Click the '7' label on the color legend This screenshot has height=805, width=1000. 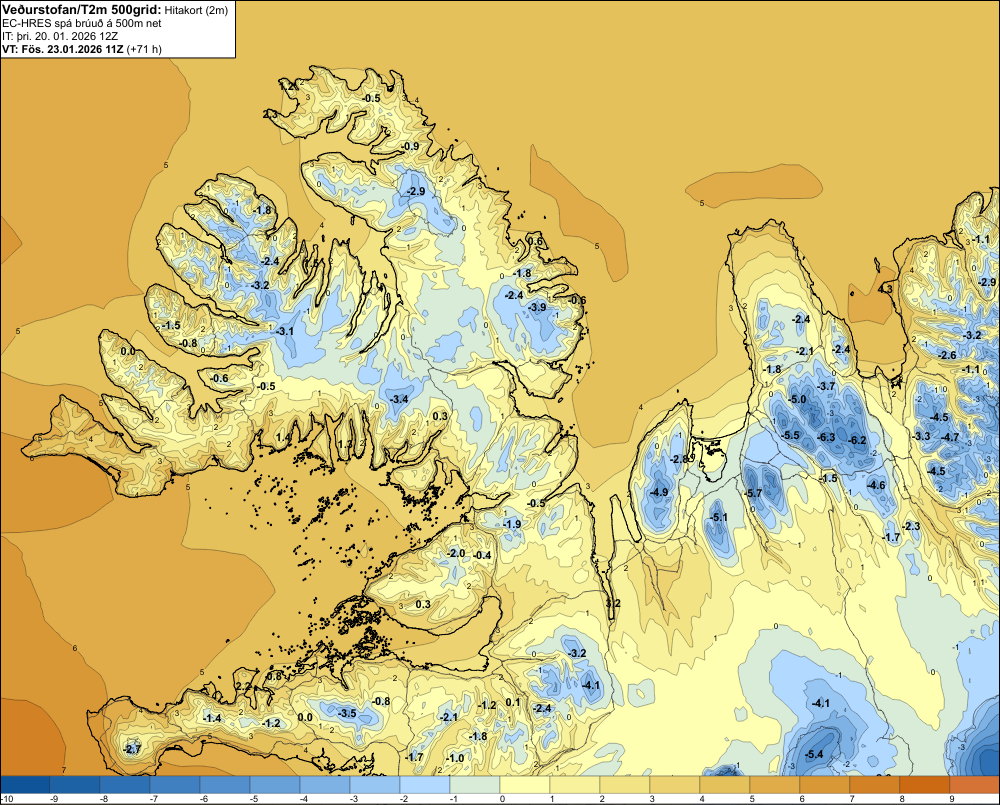pyautogui.click(x=851, y=799)
